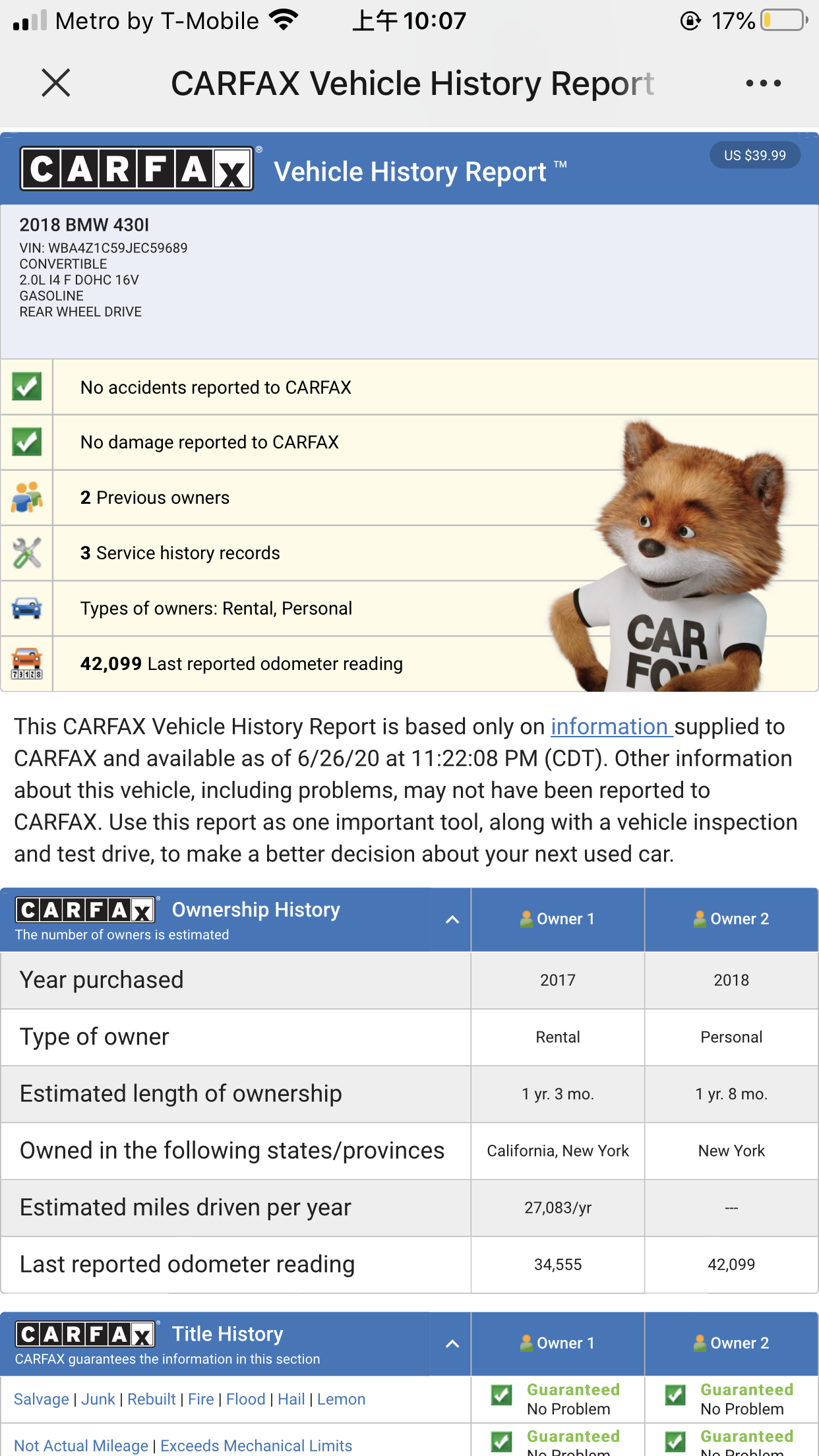Tap the blue car types of owners icon

pyautogui.click(x=26, y=608)
